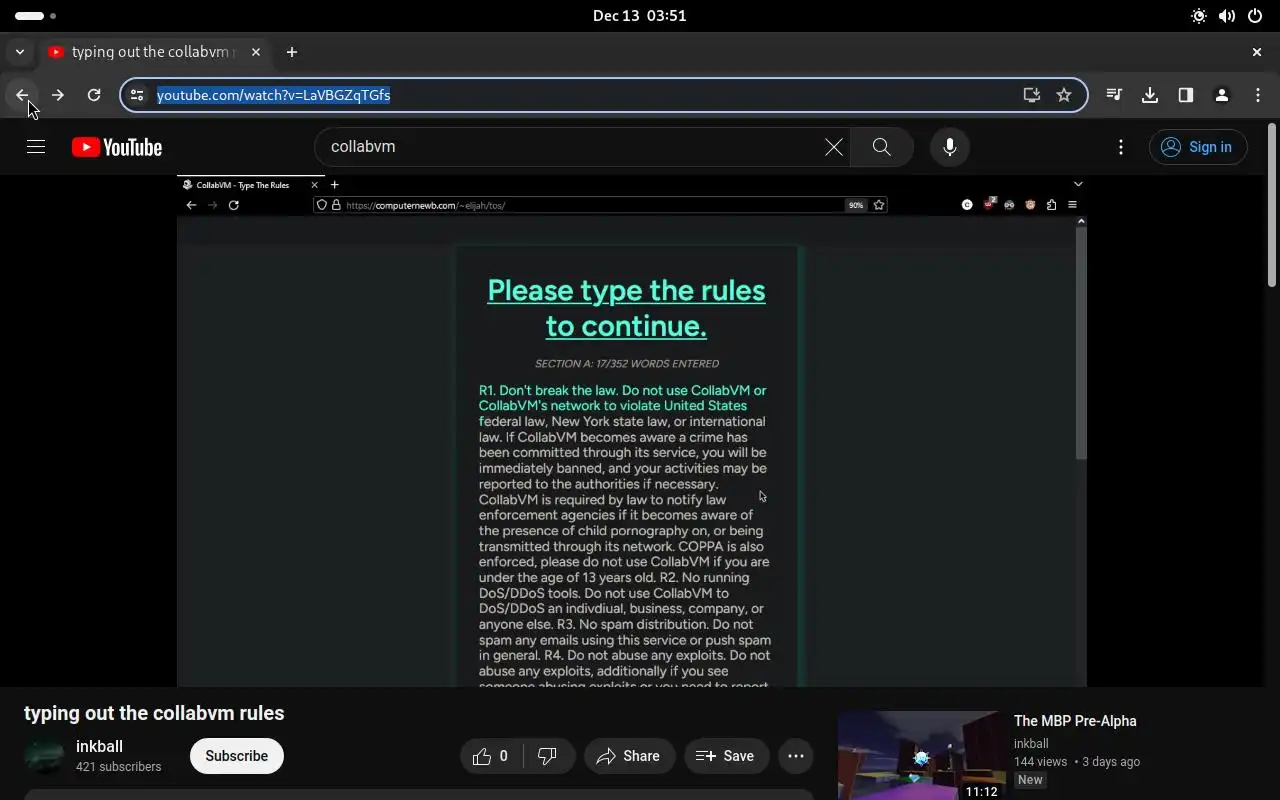Sign in to YouTube
The width and height of the screenshot is (1280, 800).
[1198, 147]
